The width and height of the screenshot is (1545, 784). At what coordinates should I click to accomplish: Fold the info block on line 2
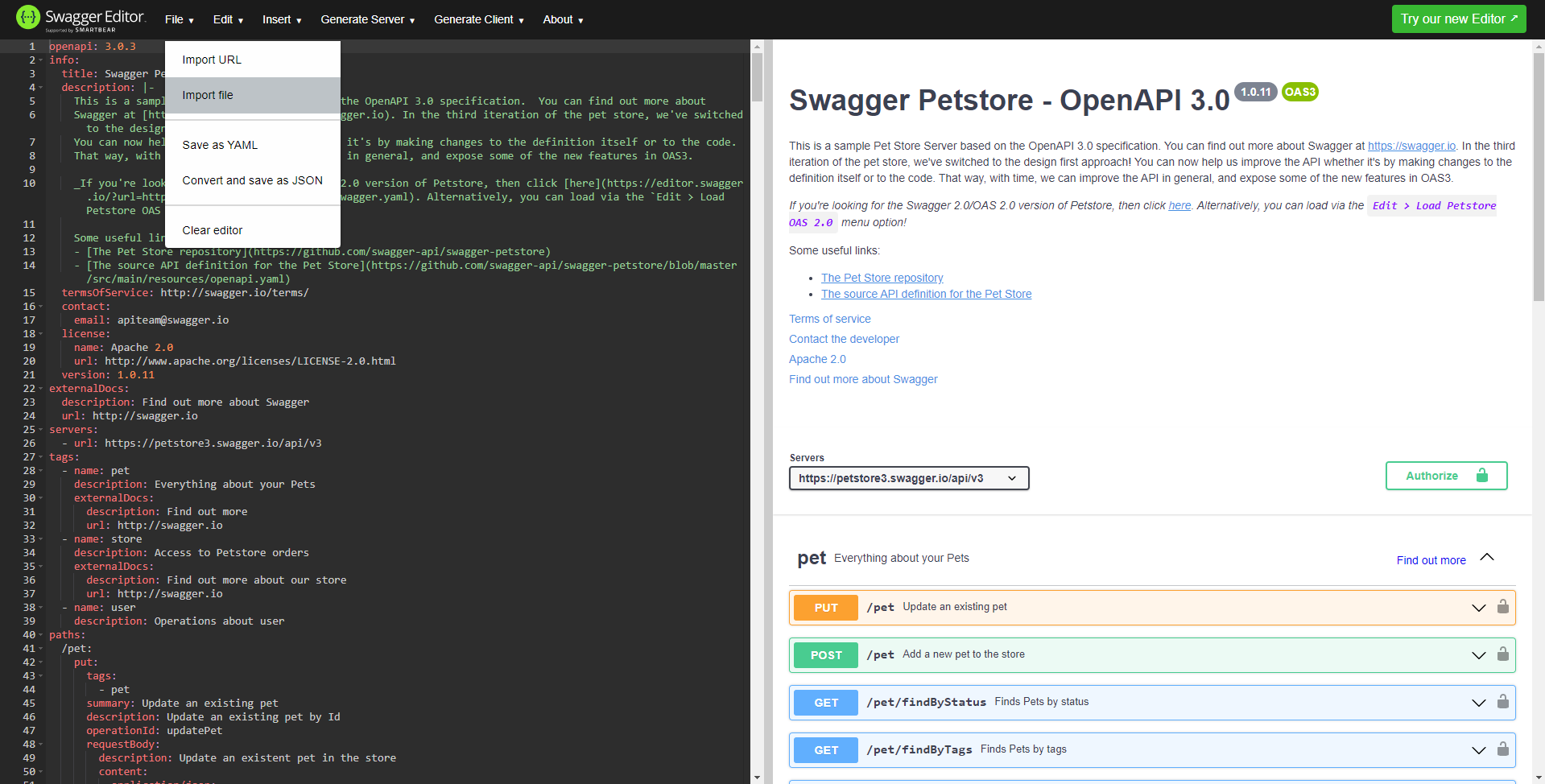pos(40,60)
